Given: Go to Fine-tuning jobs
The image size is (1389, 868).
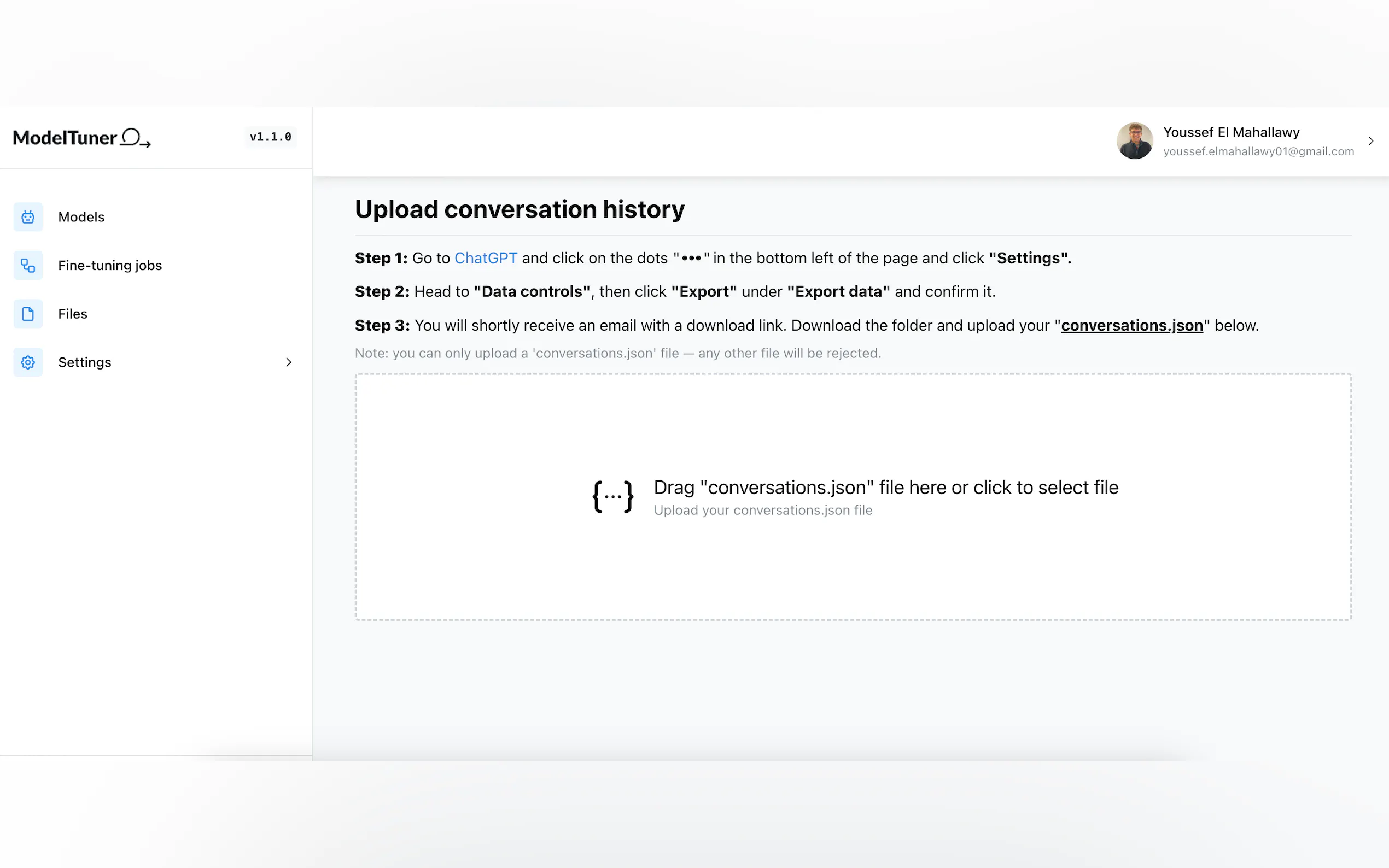Looking at the screenshot, I should 110,265.
